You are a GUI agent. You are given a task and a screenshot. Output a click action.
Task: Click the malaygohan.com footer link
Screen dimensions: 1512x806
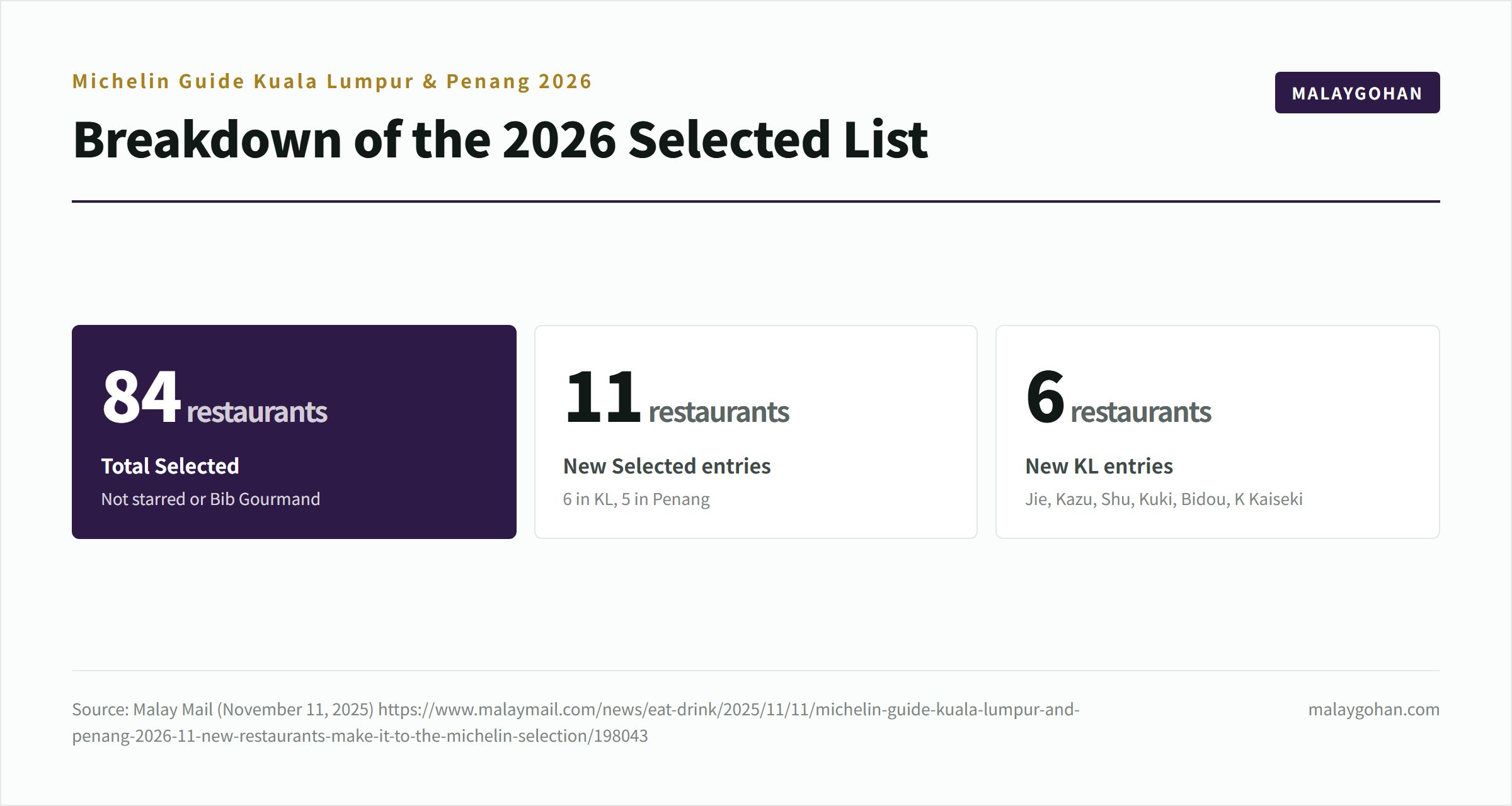pyautogui.click(x=1373, y=710)
